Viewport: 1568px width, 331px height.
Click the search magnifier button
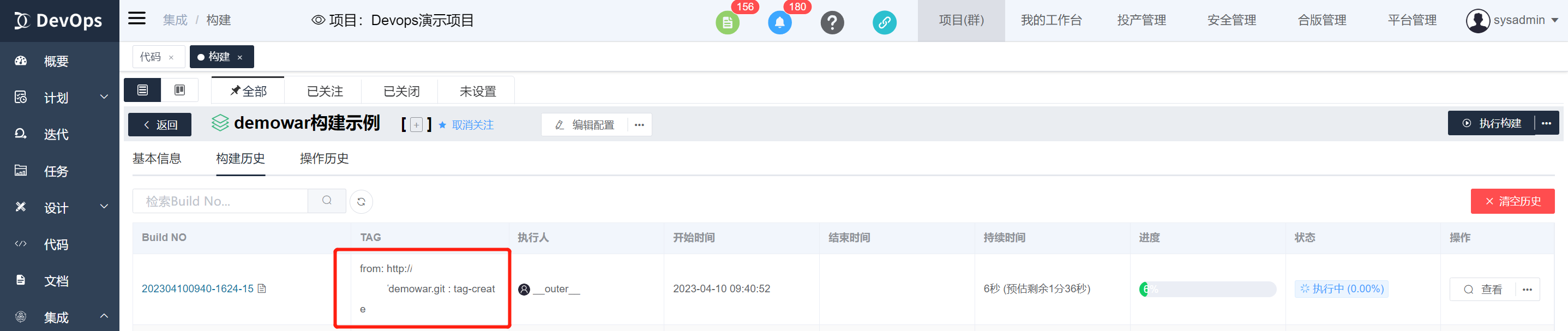(327, 201)
